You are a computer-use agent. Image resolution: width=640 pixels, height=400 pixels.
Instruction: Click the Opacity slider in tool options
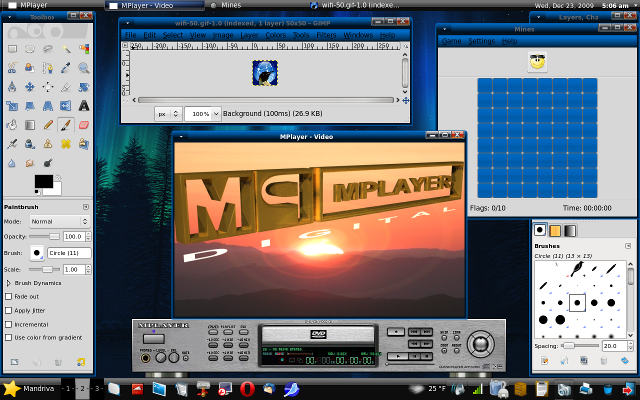[44, 236]
